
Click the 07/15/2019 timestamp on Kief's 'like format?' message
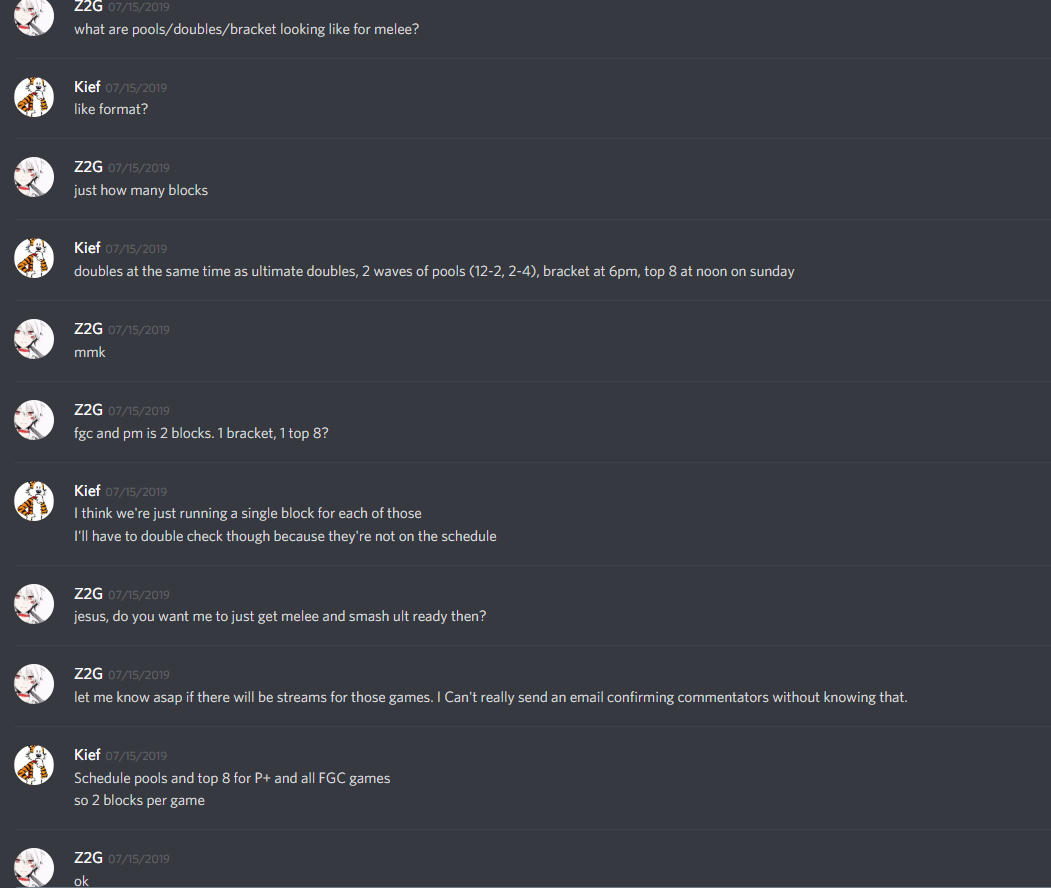[136, 88]
